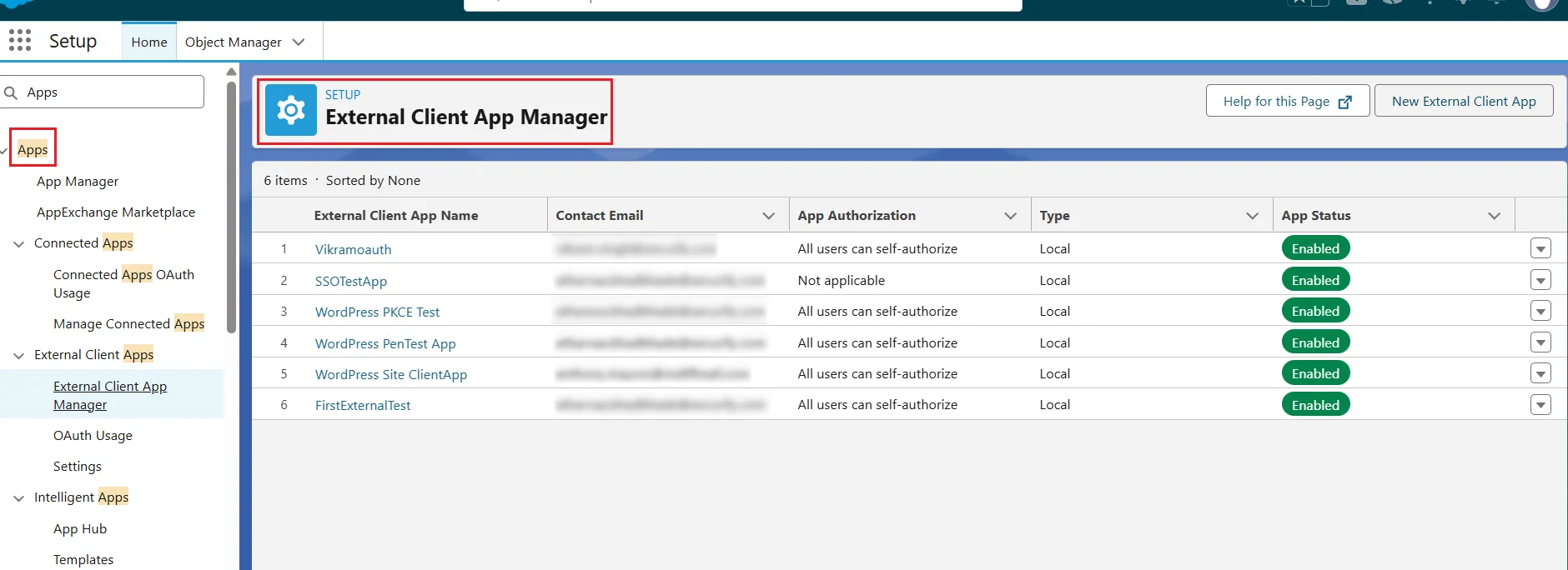Click Enabled status badge for SSOTestApp

click(1315, 280)
